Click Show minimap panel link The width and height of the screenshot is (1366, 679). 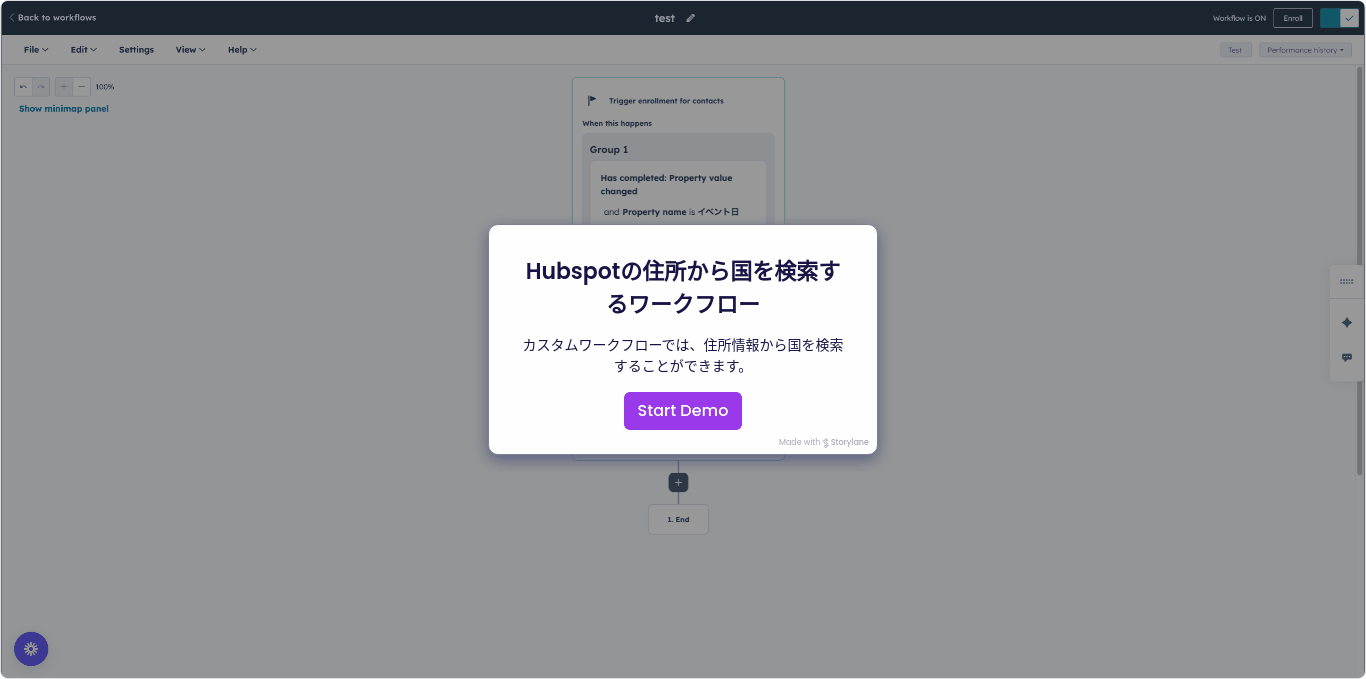[64, 109]
